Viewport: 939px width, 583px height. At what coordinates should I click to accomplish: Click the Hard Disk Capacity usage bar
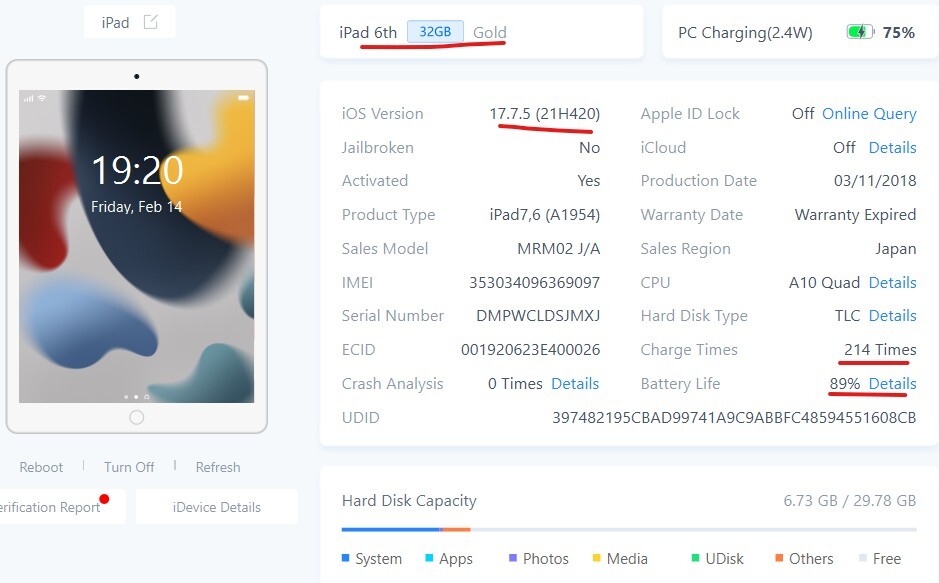629,529
